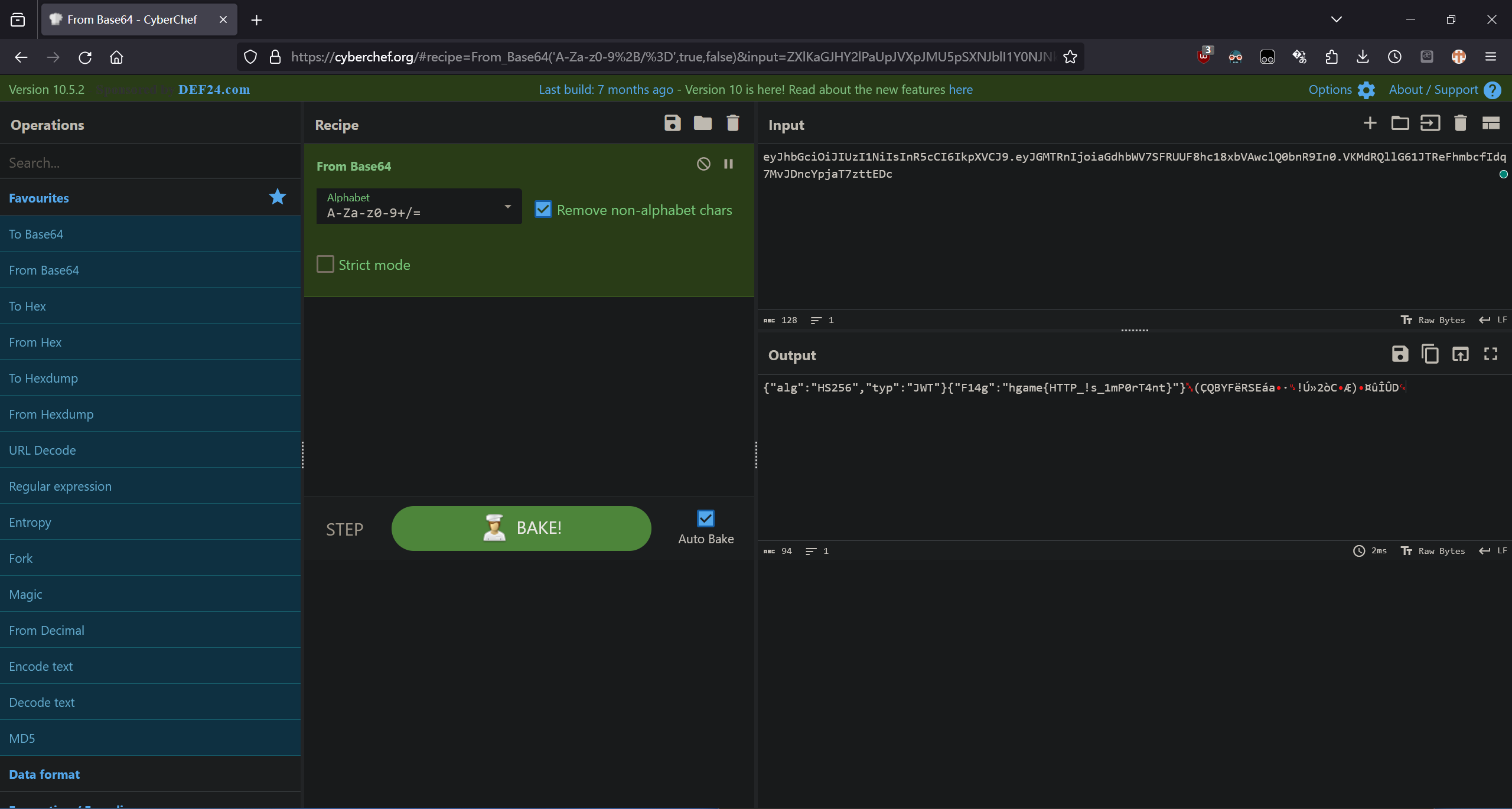
Task: Toggle Remove non-alphabet chars checkbox
Action: click(543, 210)
